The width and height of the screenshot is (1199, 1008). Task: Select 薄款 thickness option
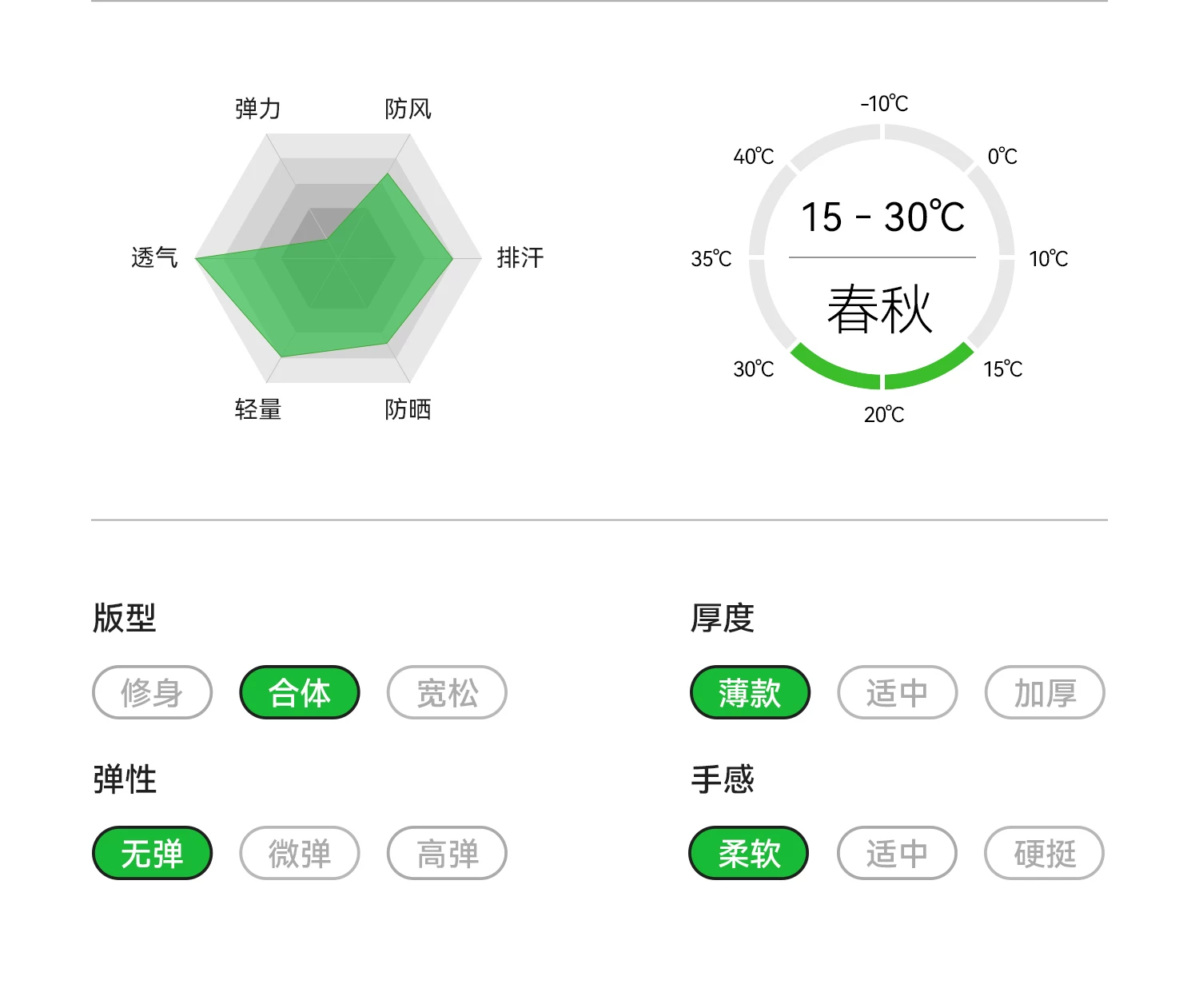[750, 692]
